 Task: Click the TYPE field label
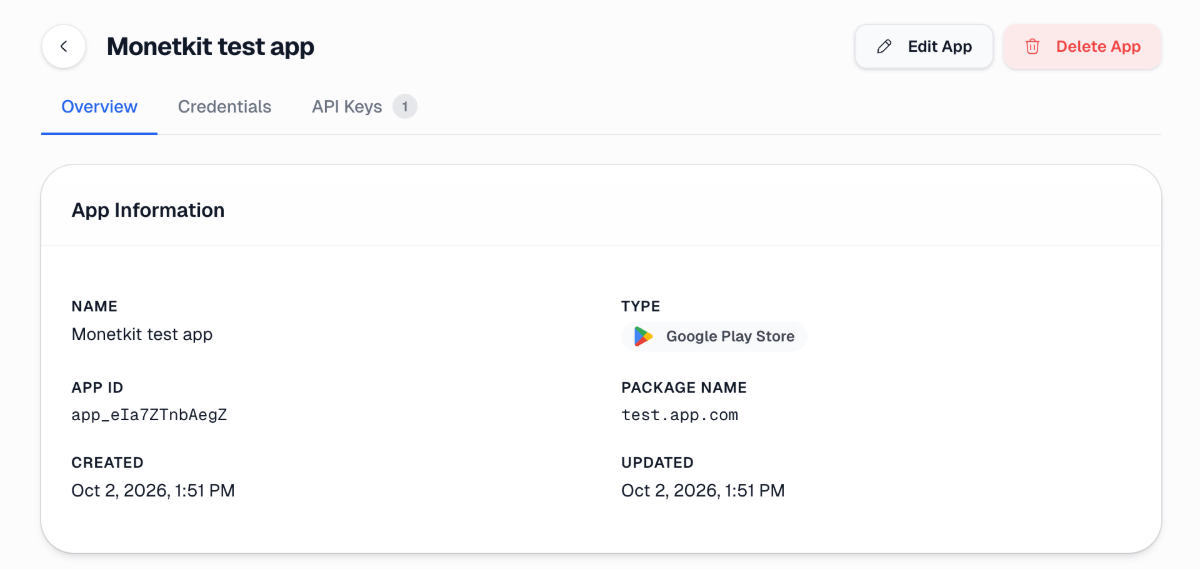641,306
